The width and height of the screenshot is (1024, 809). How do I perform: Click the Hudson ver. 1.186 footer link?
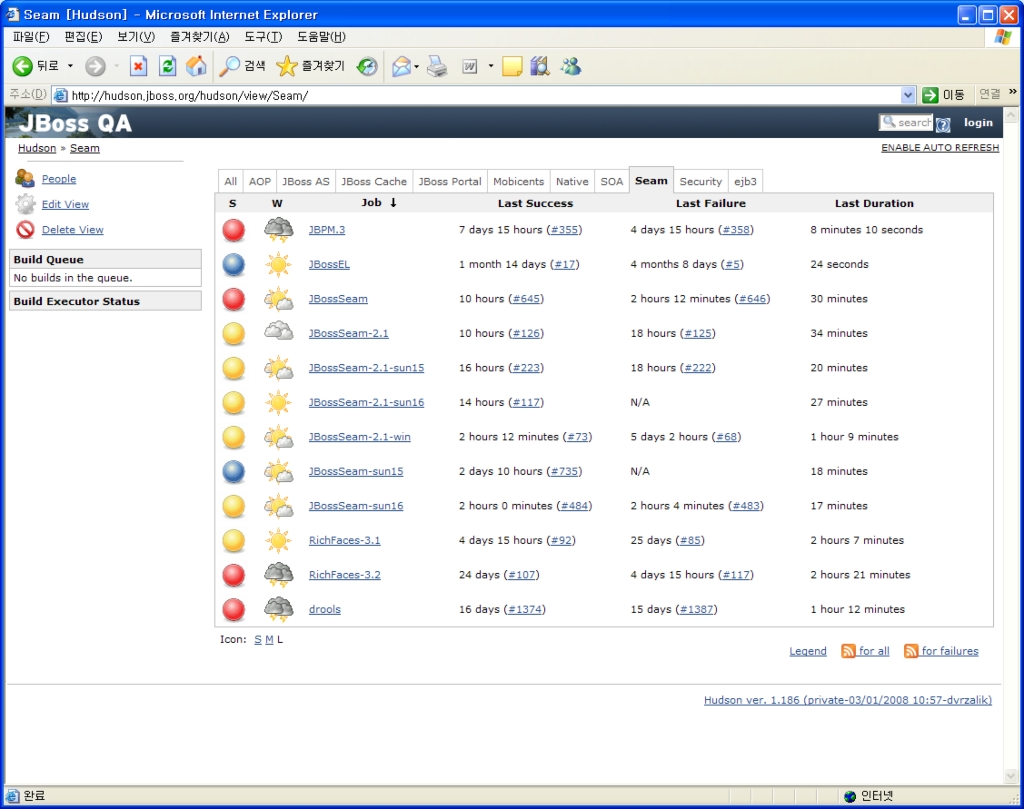coord(848,700)
